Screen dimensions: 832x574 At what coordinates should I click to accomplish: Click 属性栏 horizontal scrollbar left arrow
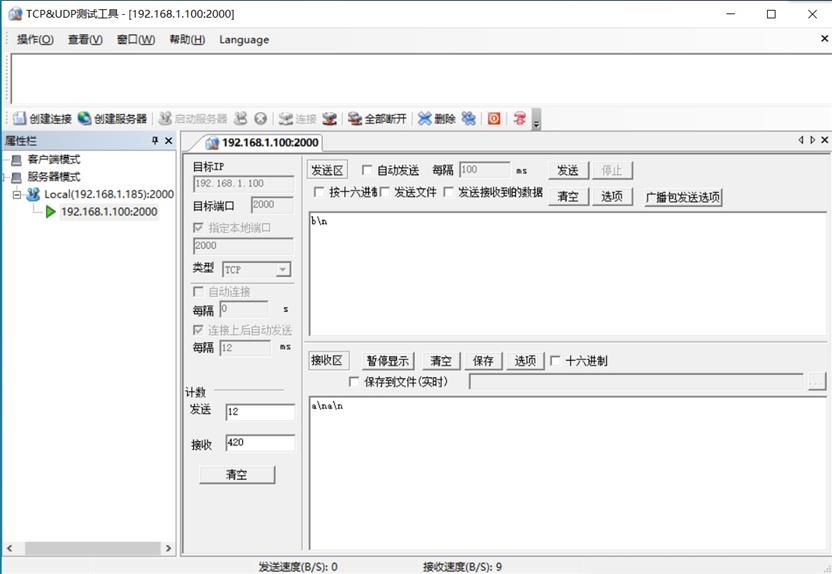(x=9, y=548)
